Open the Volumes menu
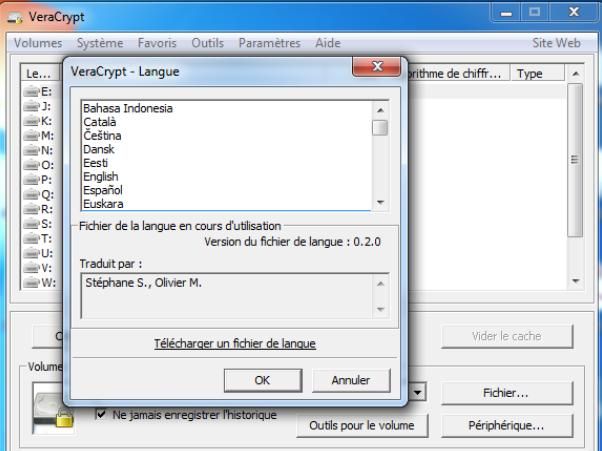 click(38, 43)
